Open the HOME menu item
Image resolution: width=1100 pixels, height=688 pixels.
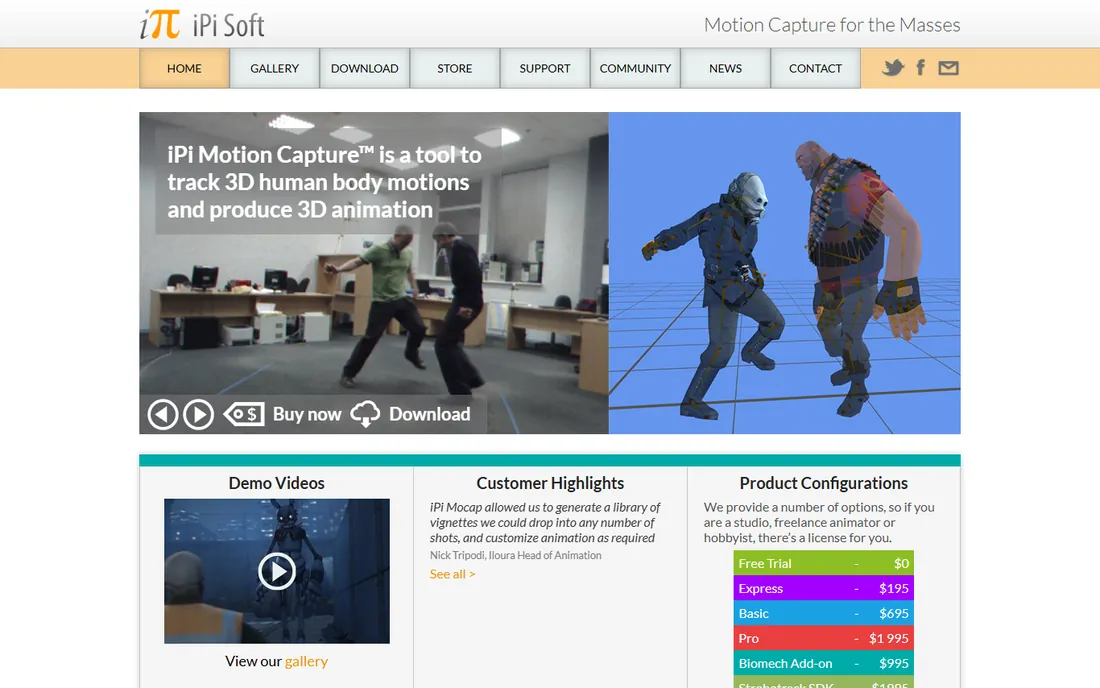tap(185, 68)
